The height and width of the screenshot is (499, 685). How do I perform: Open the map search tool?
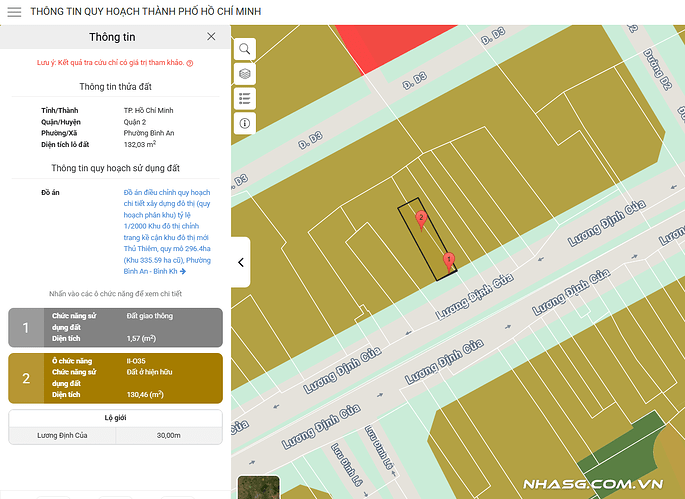(245, 49)
